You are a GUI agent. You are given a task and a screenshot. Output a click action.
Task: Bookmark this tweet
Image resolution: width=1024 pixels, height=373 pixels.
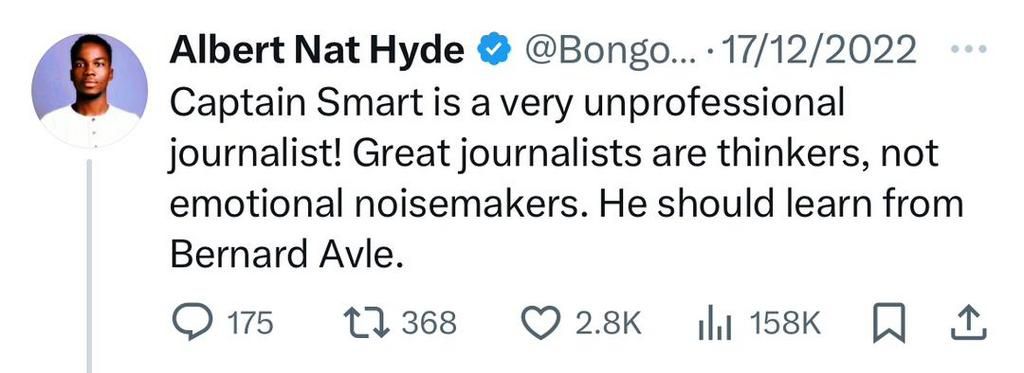pyautogui.click(x=889, y=323)
